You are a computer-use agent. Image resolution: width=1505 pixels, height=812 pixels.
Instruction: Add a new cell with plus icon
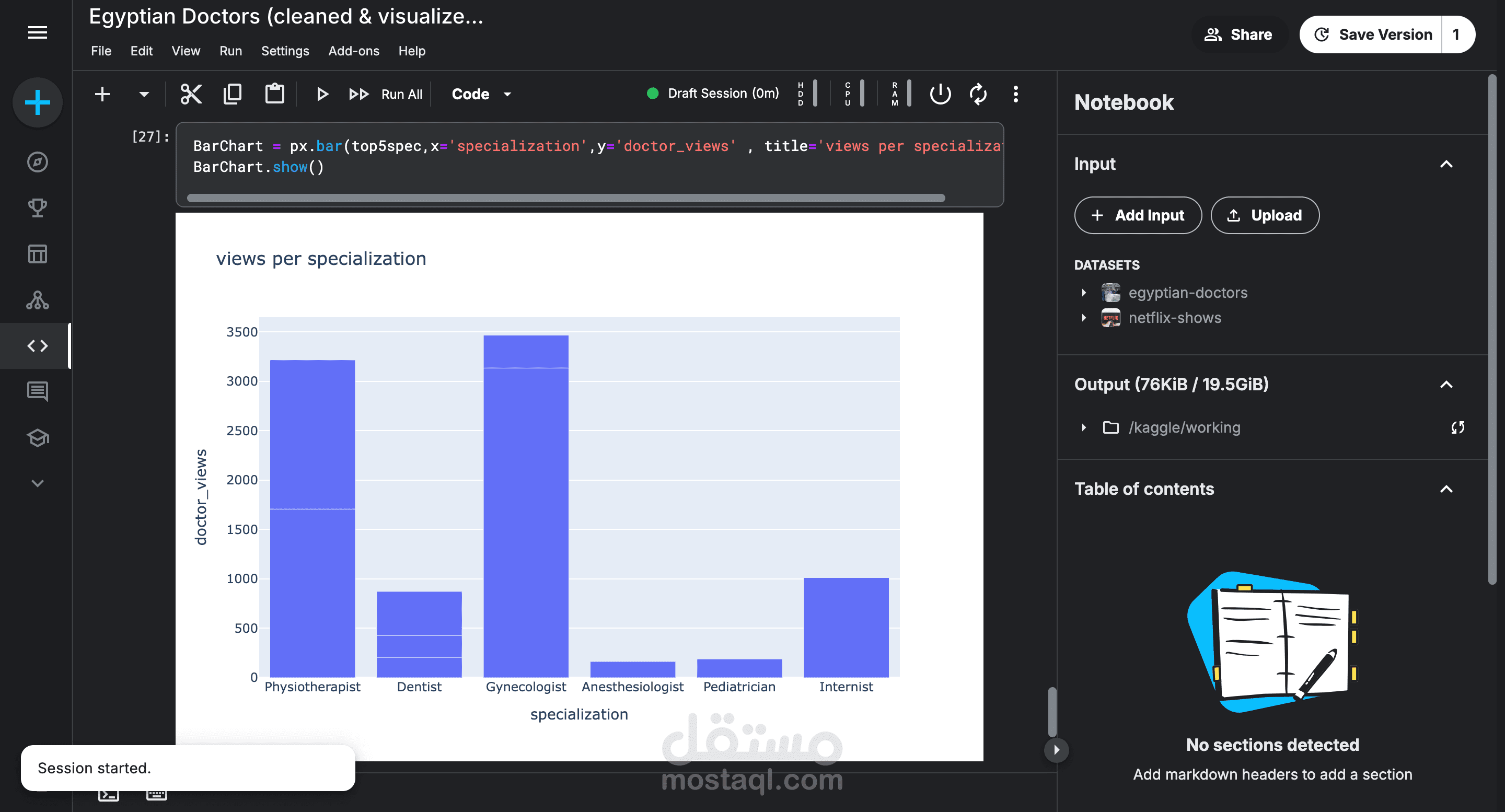click(102, 94)
